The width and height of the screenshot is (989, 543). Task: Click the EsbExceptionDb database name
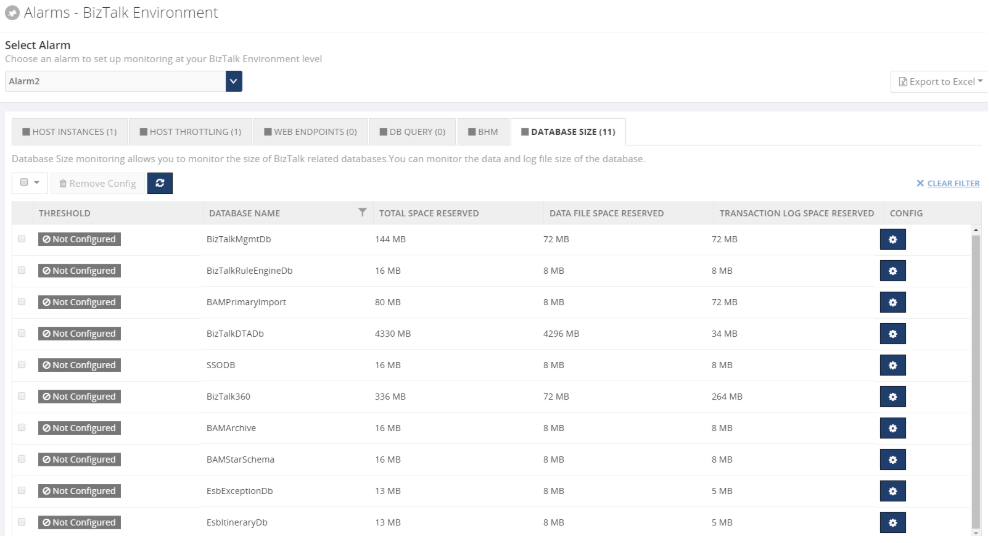tap(240, 491)
